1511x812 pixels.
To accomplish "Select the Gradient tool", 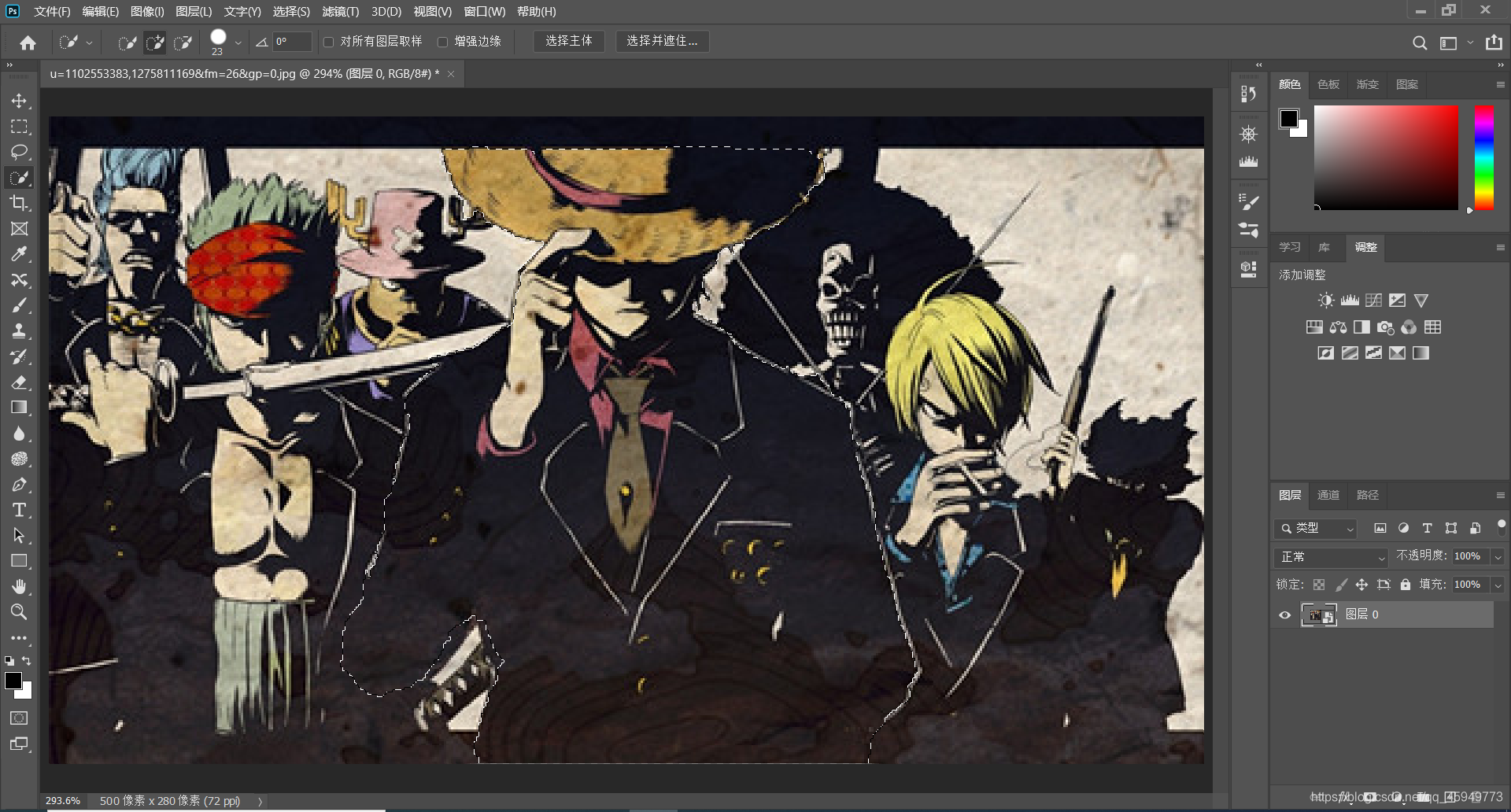I will point(19,408).
